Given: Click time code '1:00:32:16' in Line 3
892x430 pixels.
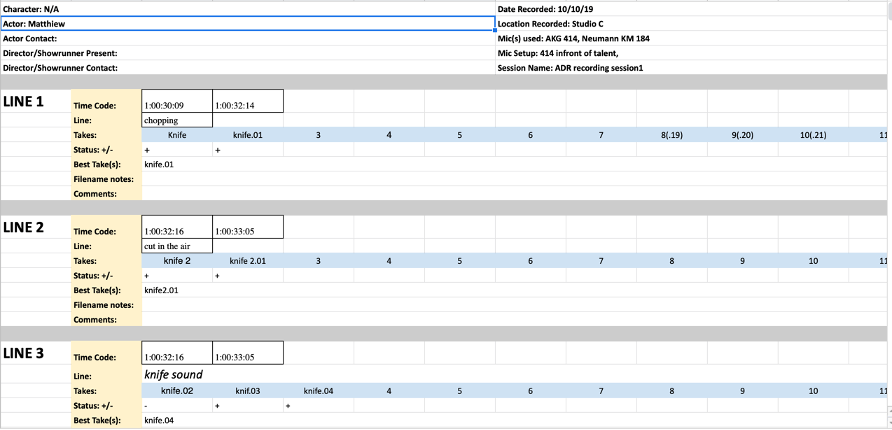Looking at the screenshot, I should point(177,353).
